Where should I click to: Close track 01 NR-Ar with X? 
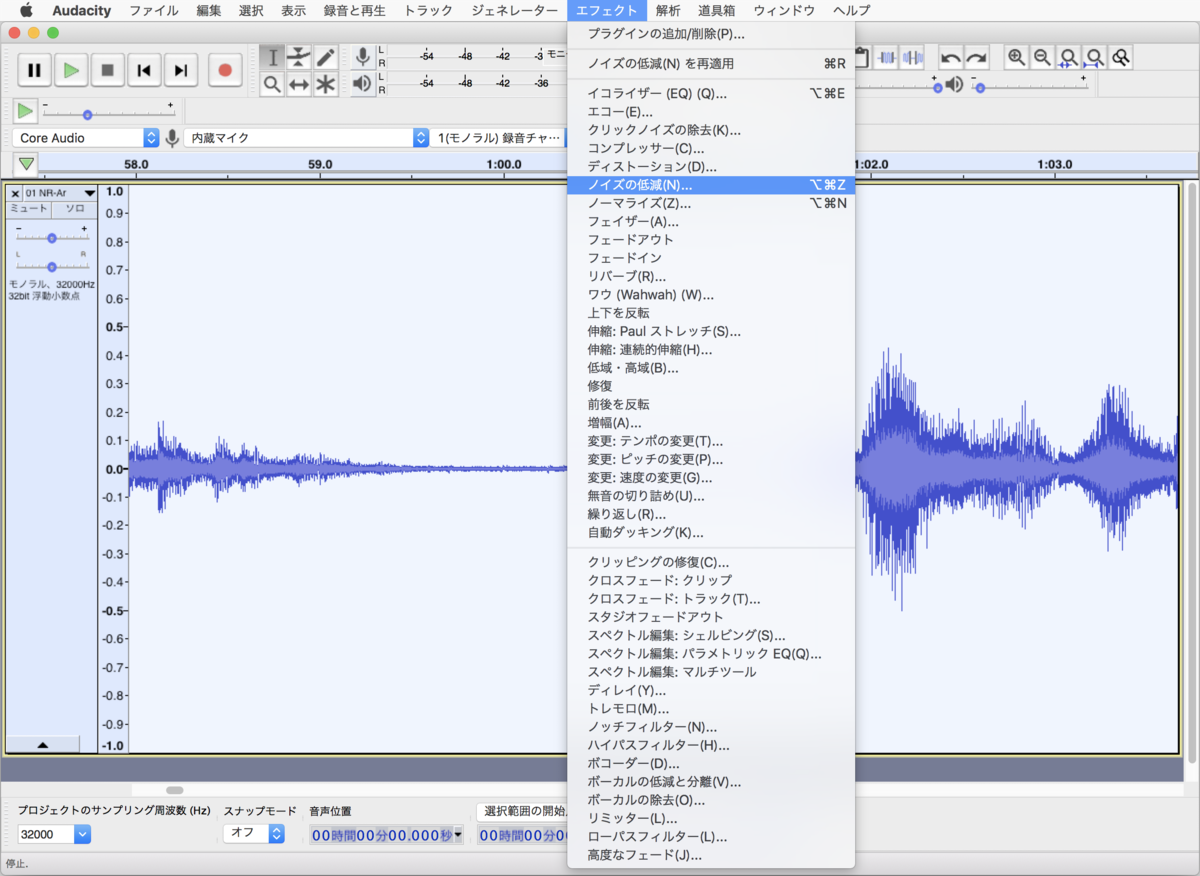tap(15, 193)
